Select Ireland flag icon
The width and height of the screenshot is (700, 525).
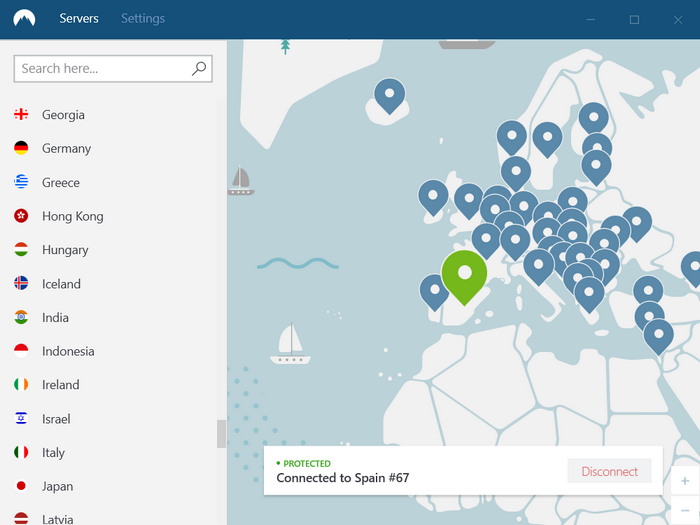21,384
